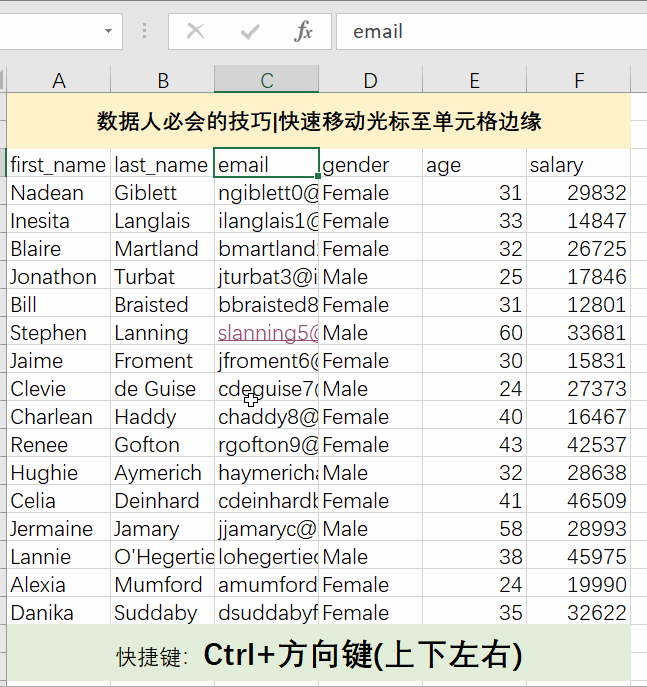This screenshot has width=647, height=687.
Task: Select column B header
Action: point(163,80)
